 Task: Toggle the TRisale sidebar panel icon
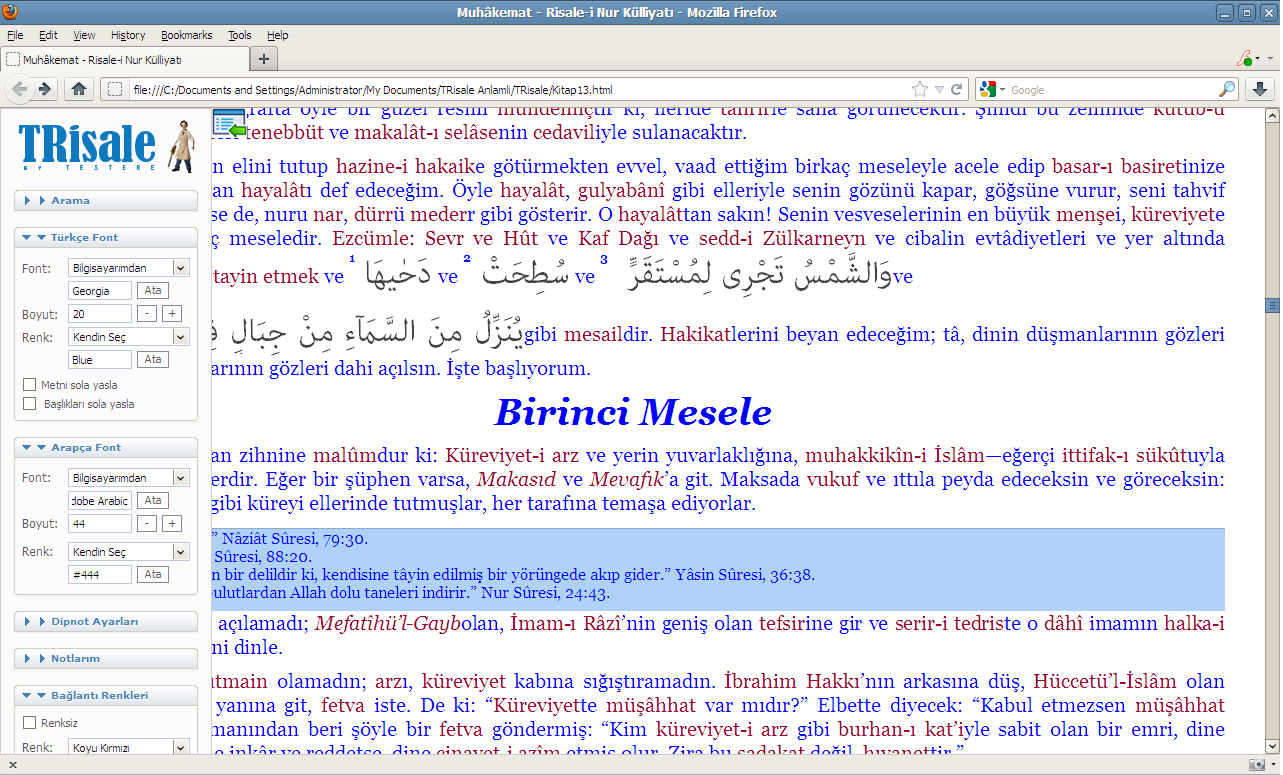click(230, 124)
